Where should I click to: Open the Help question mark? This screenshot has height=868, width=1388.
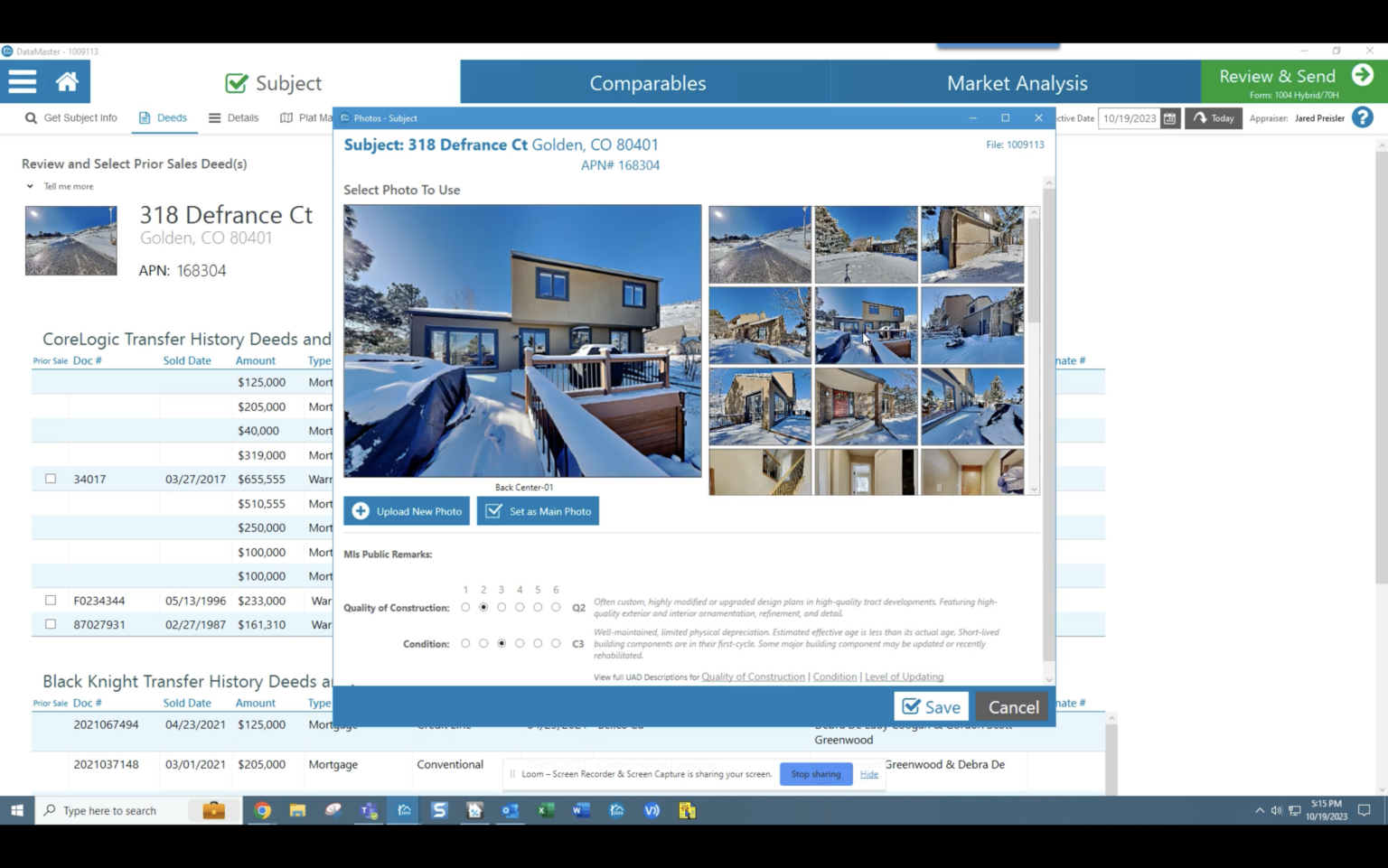click(x=1363, y=117)
